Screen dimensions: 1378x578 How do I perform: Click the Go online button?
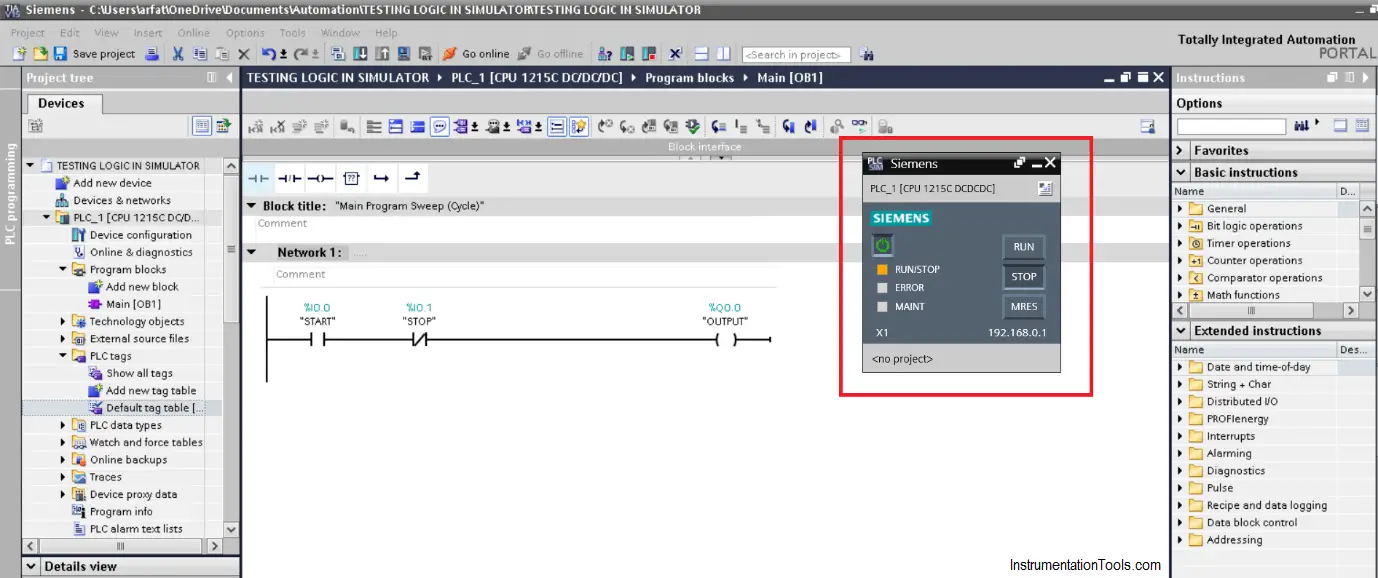point(476,54)
